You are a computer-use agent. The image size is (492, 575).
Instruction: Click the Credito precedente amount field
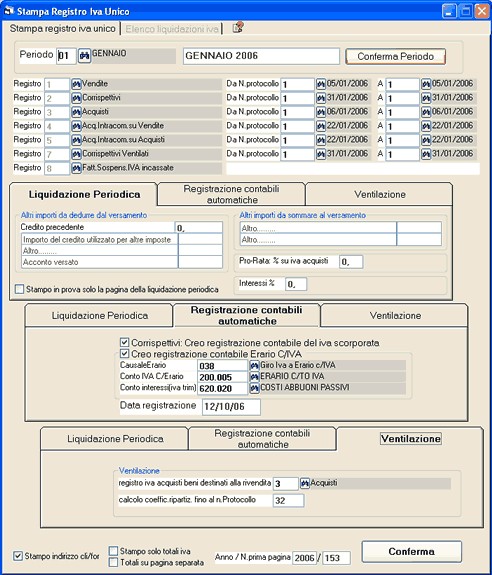click(x=199, y=228)
